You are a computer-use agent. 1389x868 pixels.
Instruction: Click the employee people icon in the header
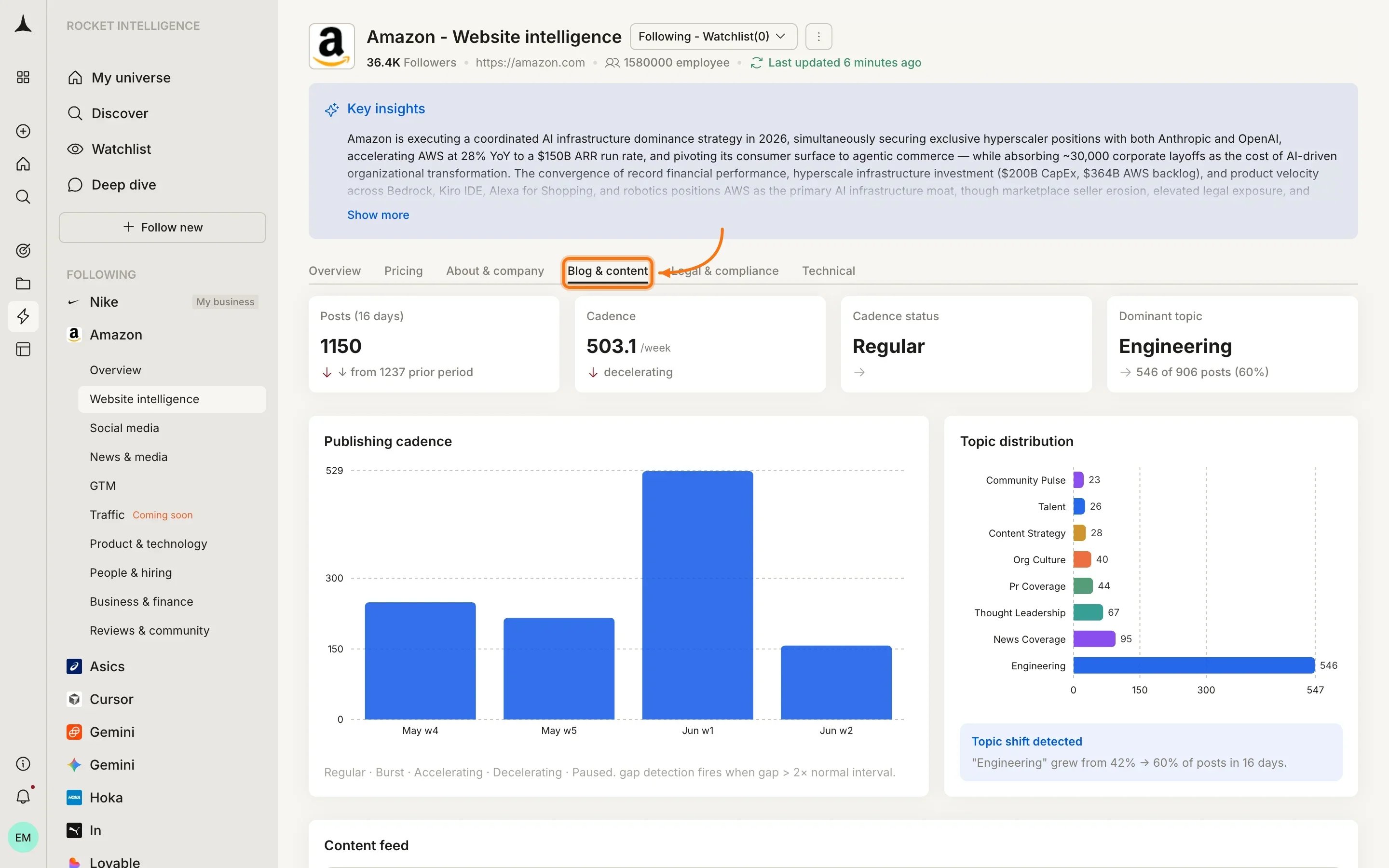pyautogui.click(x=613, y=63)
